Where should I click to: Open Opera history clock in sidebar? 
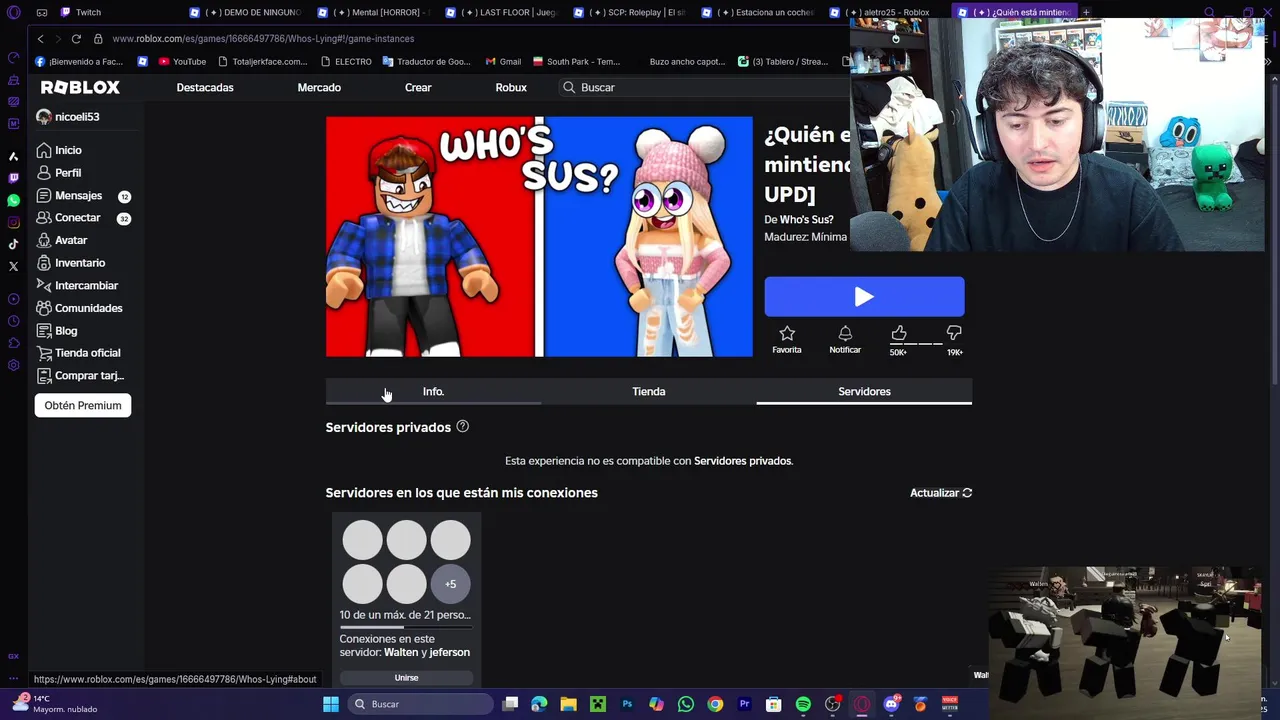pos(13,321)
